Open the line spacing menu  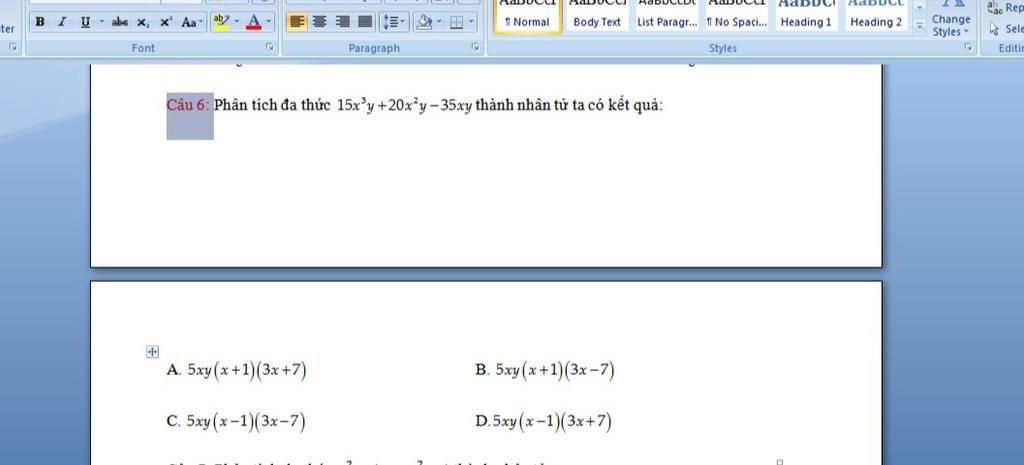coord(394,22)
